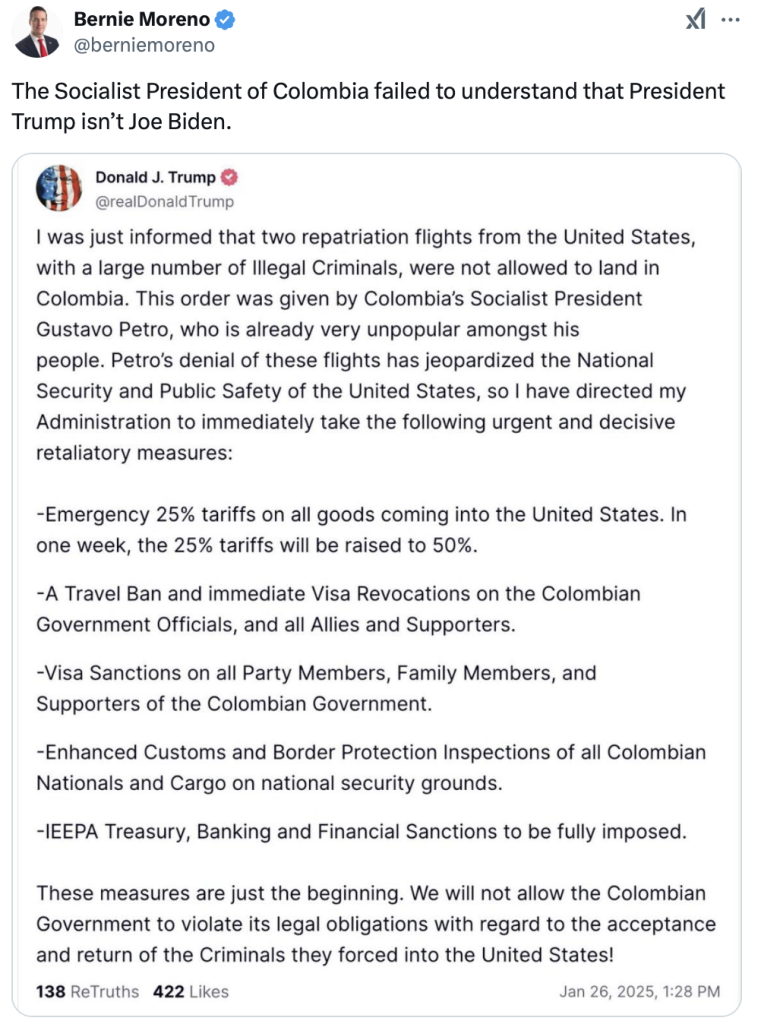
Task: Click the Travel Ban and Visa Revocations bullet
Action: click(338, 609)
